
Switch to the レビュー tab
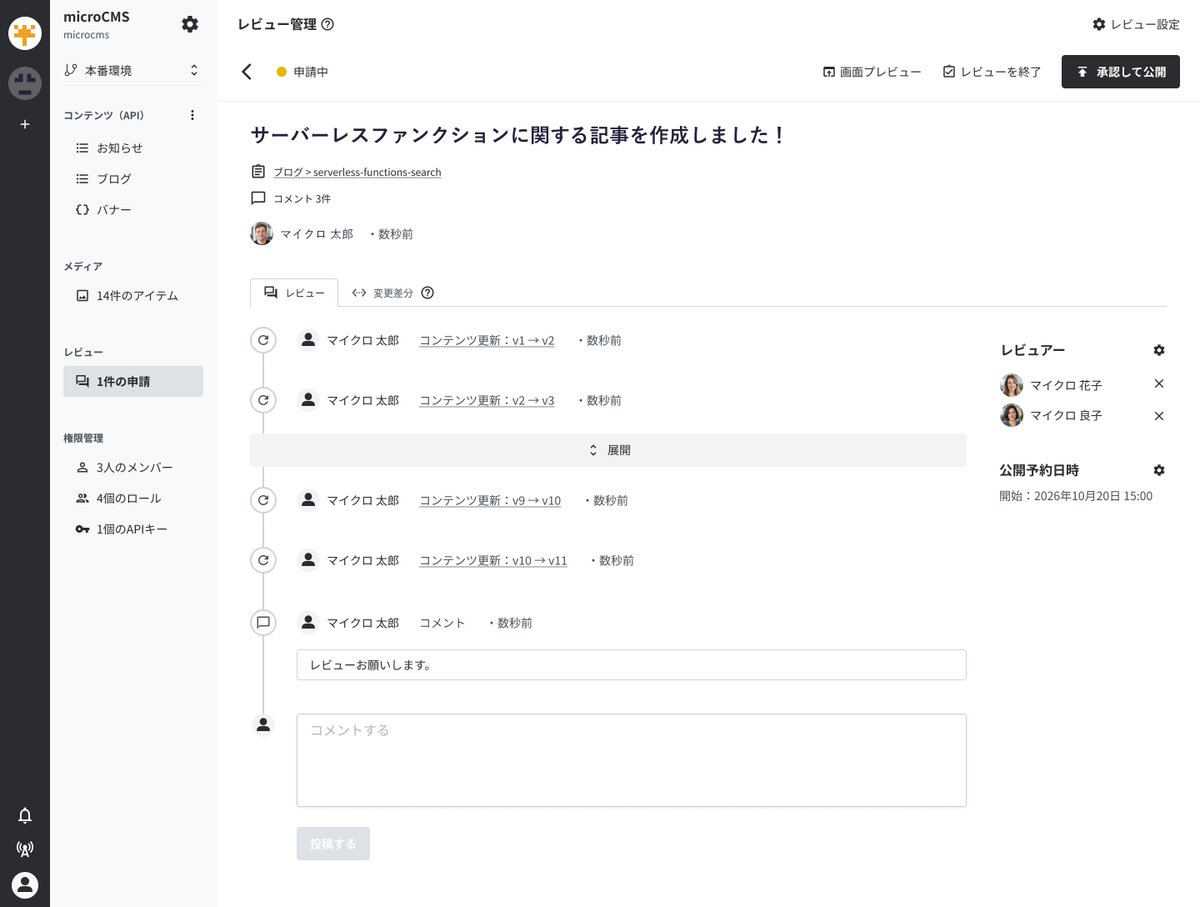294,293
